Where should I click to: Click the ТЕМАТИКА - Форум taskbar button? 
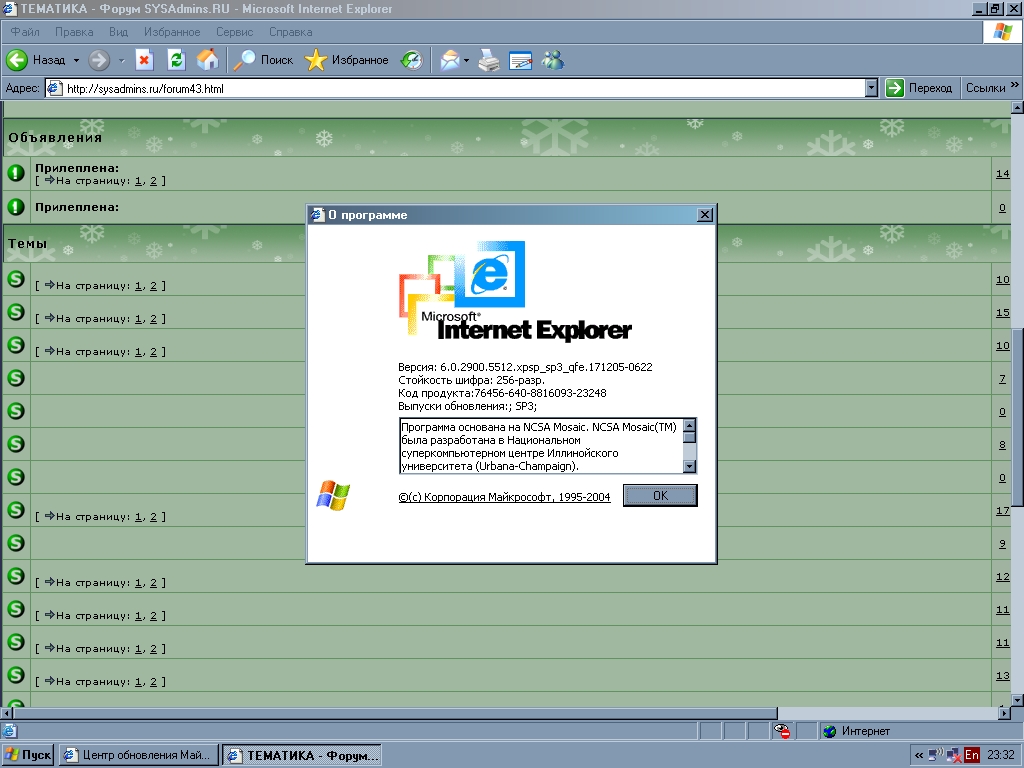(x=302, y=755)
